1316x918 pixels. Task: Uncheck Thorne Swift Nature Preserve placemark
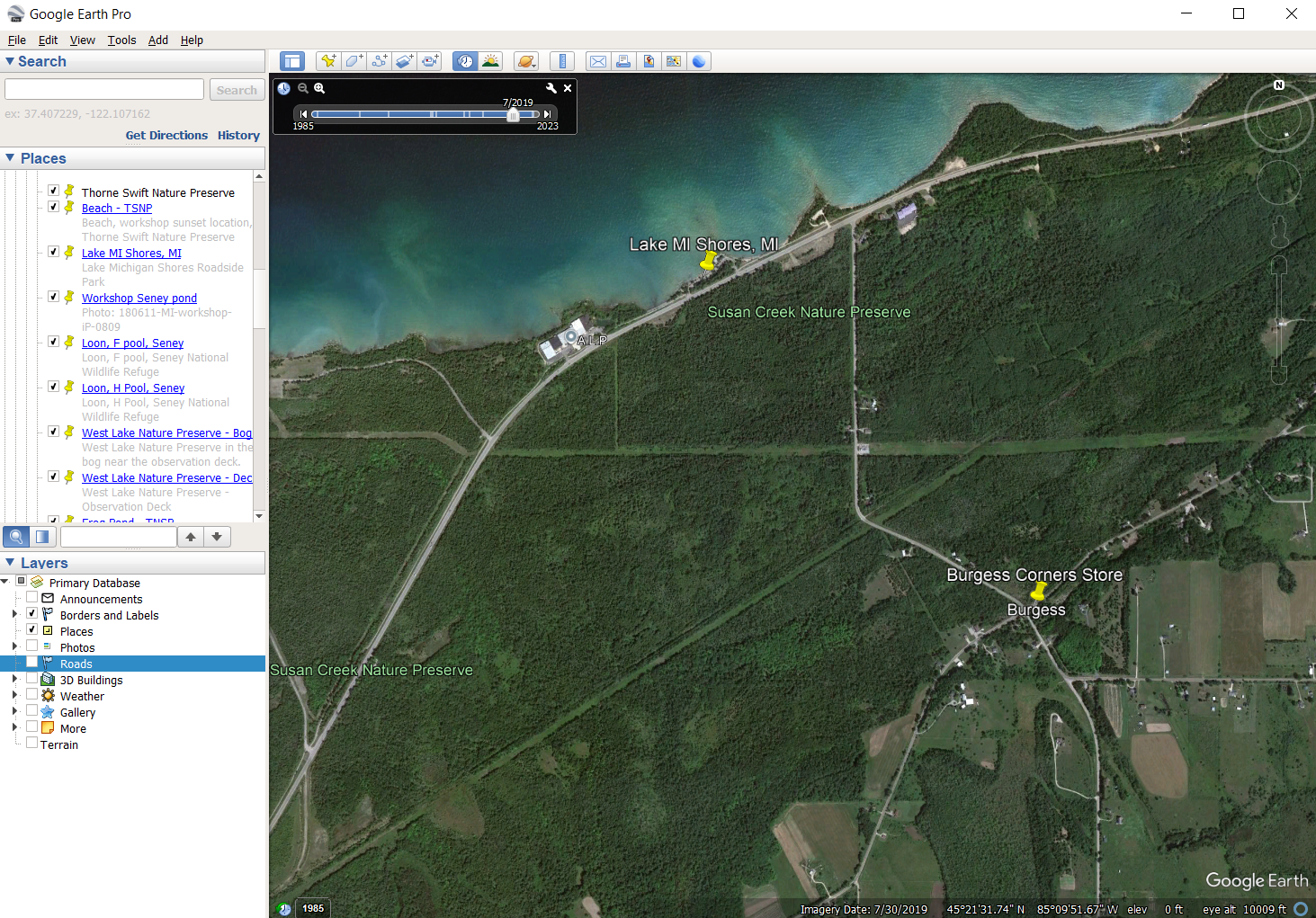pyautogui.click(x=53, y=191)
